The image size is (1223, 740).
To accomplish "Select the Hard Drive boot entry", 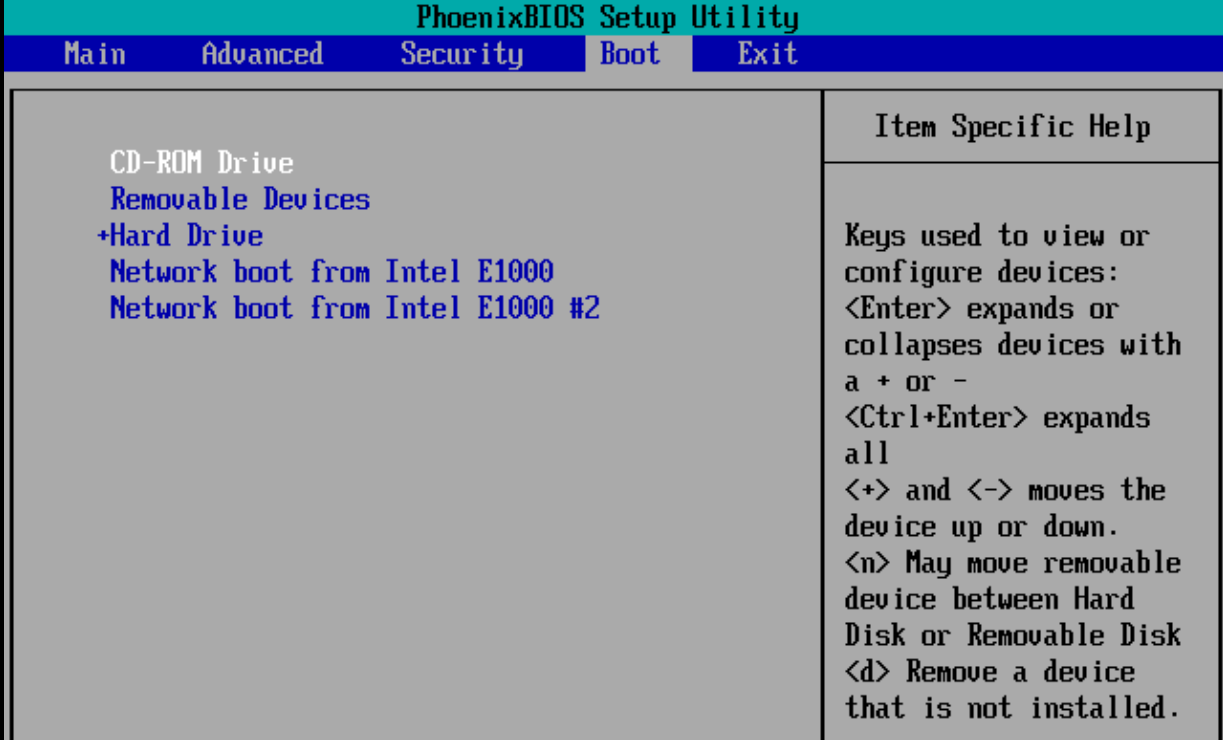I will point(186,236).
